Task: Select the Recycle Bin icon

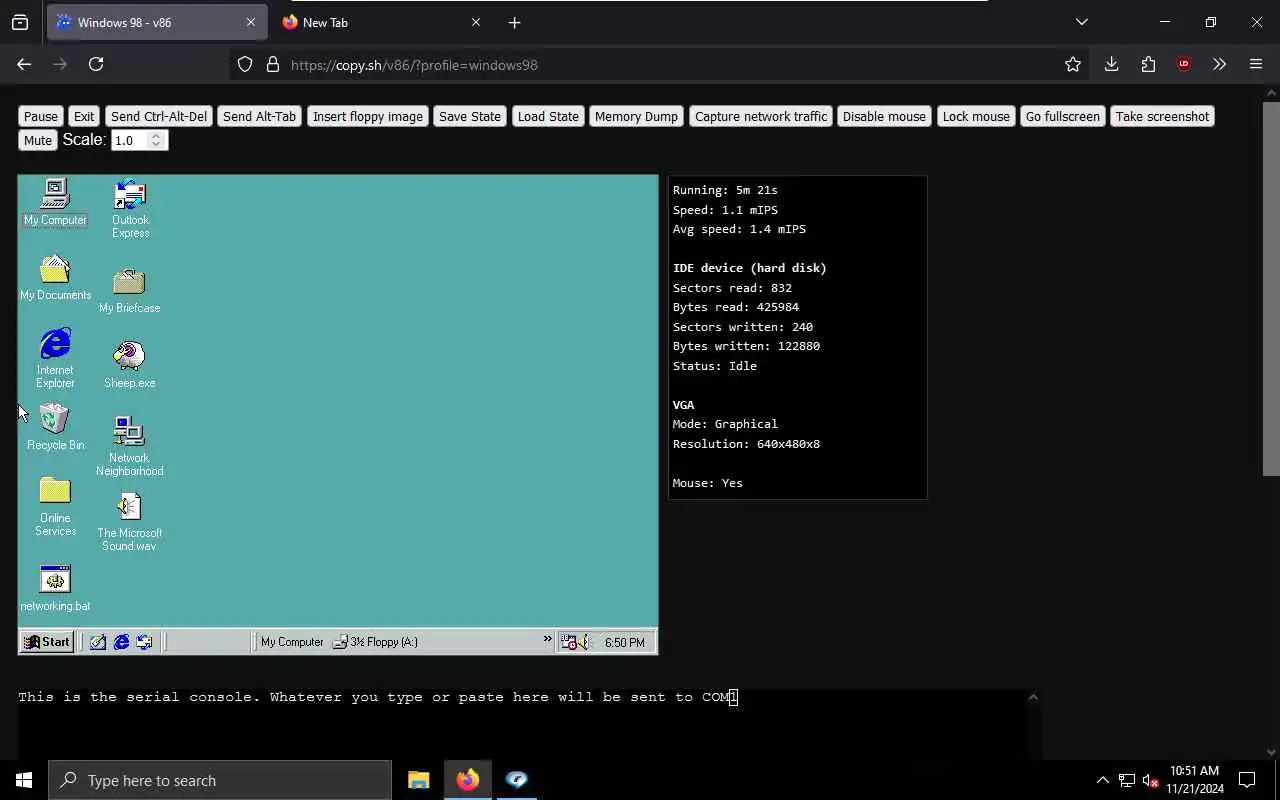Action: 55,427
